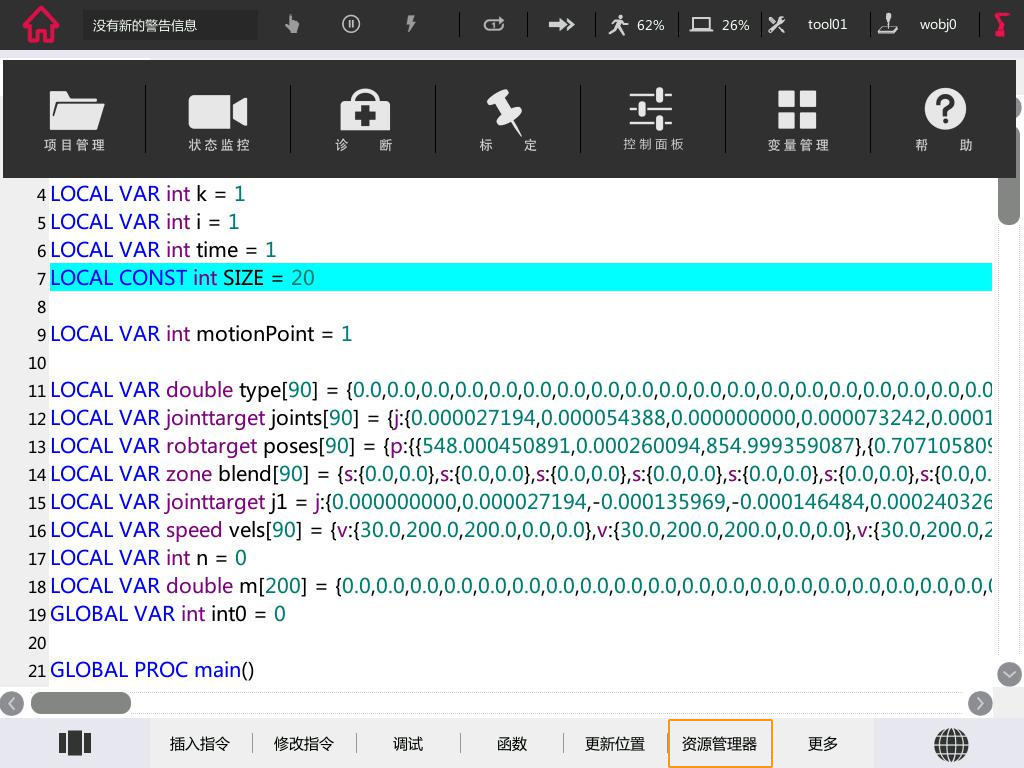Toggle the motor power lightning icon
Screen dimensions: 1024x768
click(x=411, y=24)
